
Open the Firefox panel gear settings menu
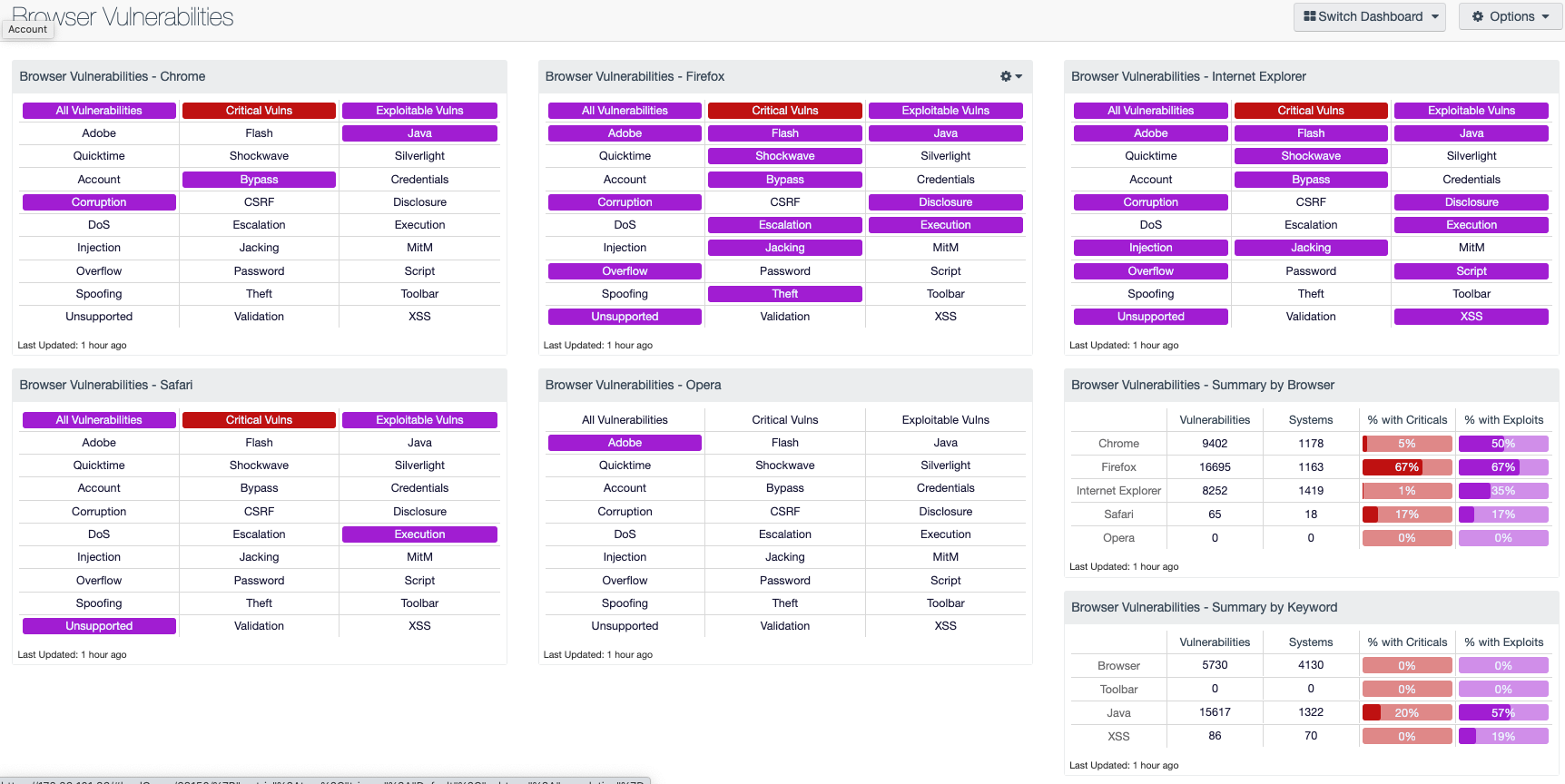point(1010,76)
